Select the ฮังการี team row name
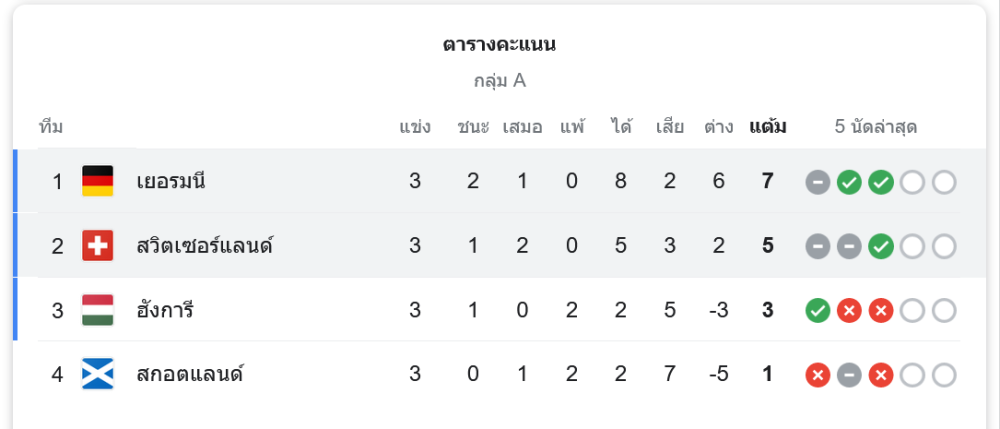 (x=165, y=310)
